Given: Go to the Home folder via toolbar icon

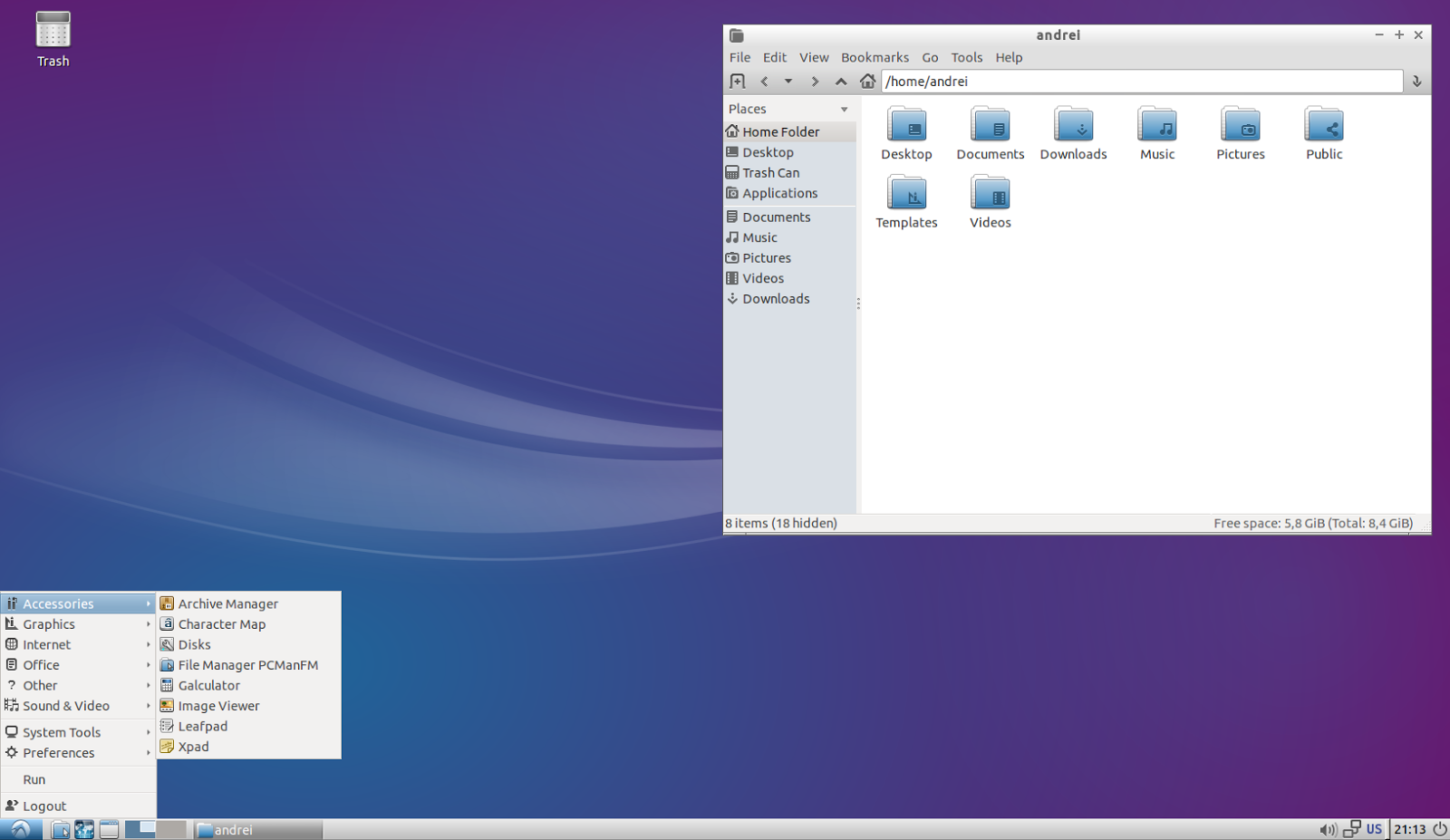Looking at the screenshot, I should click(x=867, y=81).
